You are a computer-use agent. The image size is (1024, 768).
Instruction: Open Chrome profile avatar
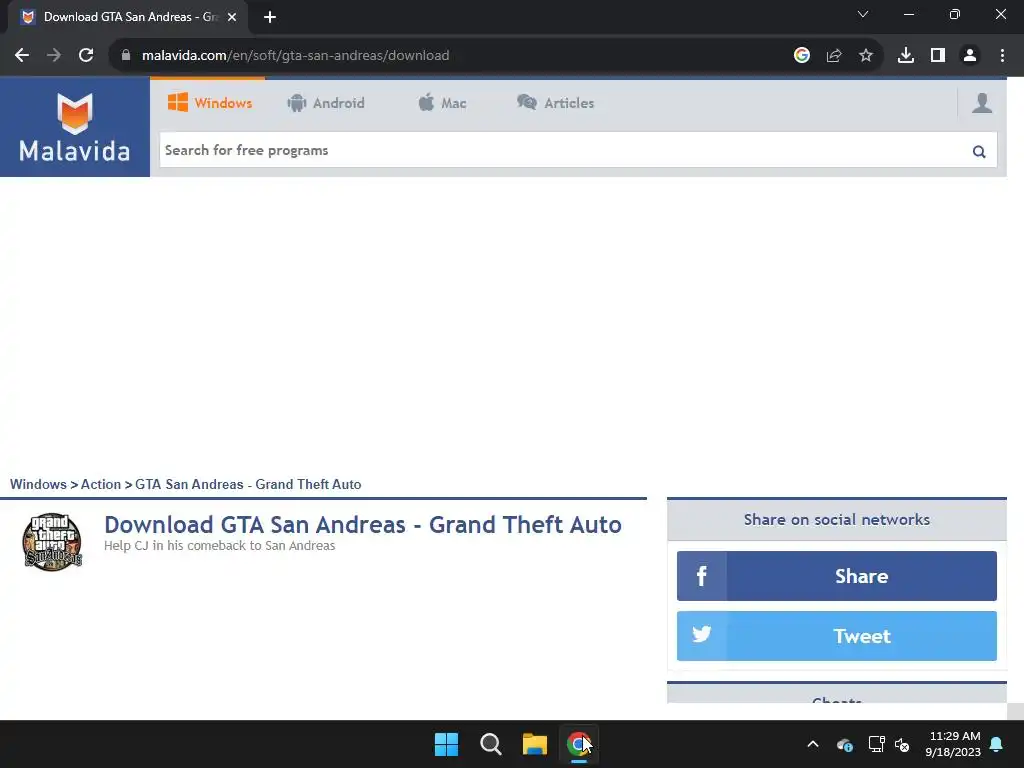970,56
